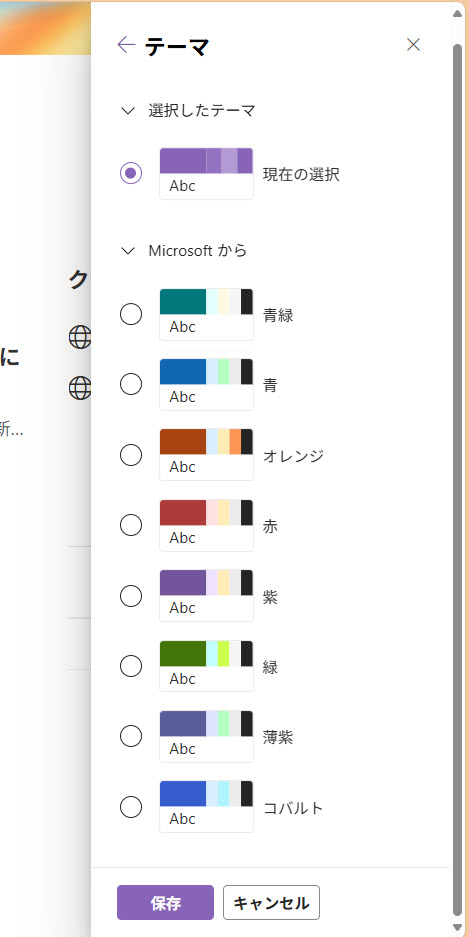Select the 青緑 theme radio button
The height and width of the screenshot is (937, 469).
tap(131, 314)
